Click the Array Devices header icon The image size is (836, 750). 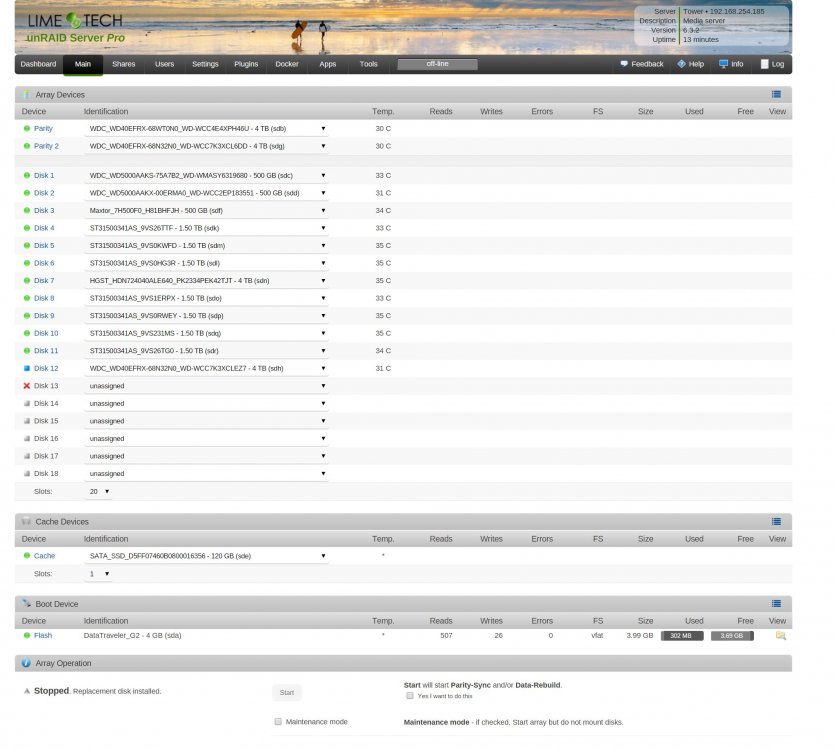(26, 94)
